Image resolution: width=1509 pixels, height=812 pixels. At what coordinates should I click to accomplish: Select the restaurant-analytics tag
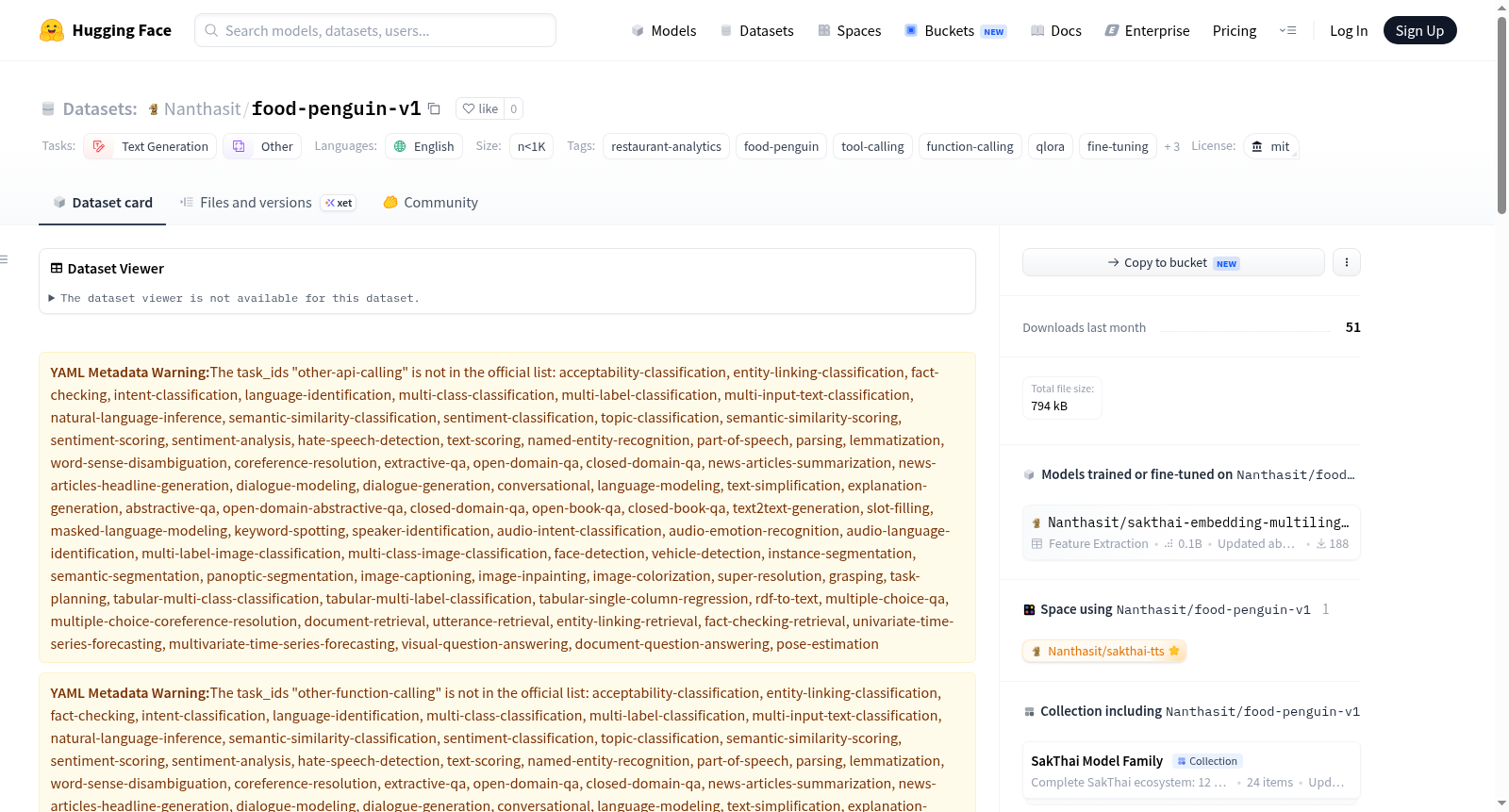click(x=666, y=146)
